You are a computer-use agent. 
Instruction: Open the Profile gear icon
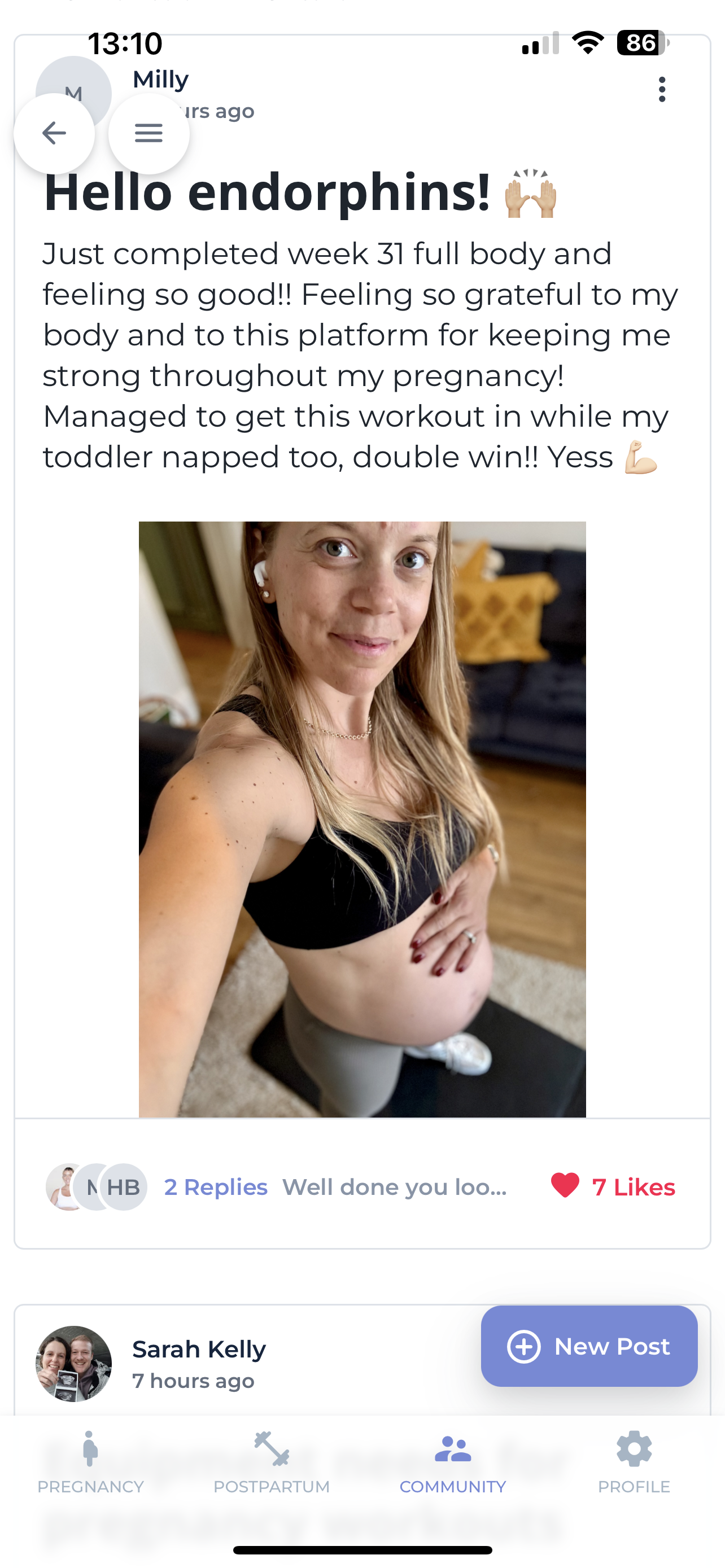634,1450
